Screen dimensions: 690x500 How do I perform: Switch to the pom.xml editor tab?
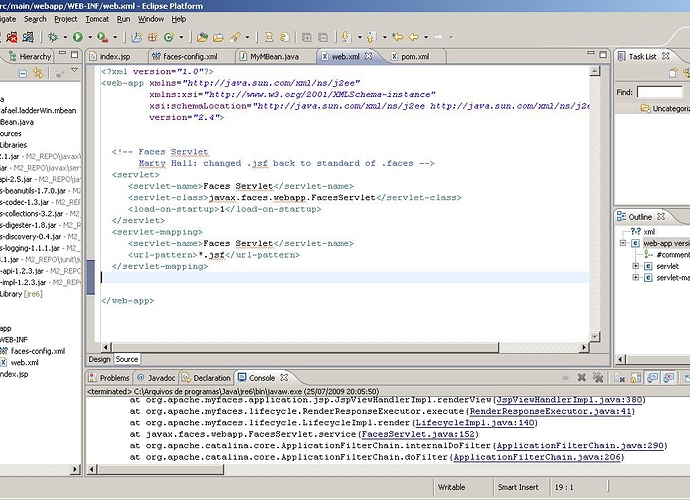pos(415,56)
